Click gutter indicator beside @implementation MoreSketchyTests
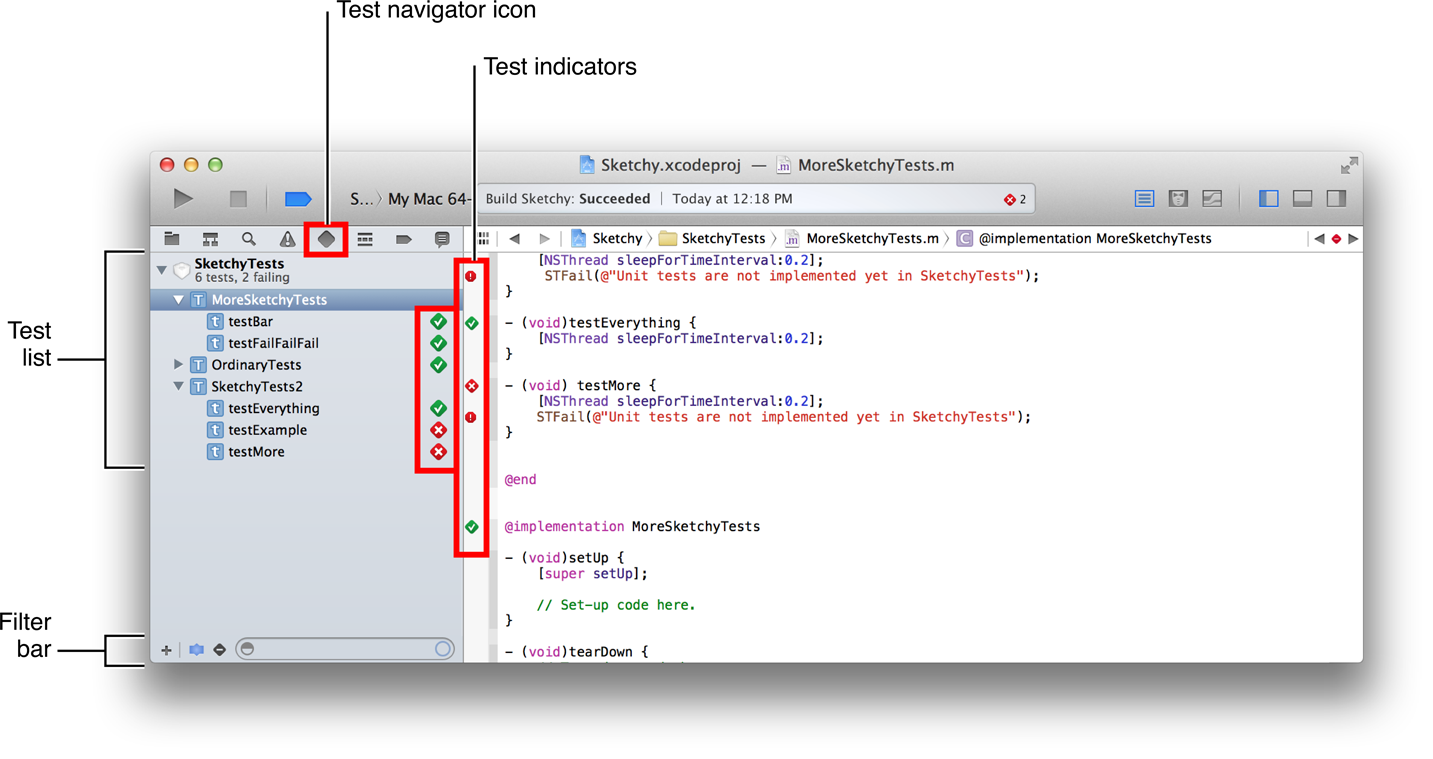Viewport: 1433px width, 759px height. pos(471,527)
